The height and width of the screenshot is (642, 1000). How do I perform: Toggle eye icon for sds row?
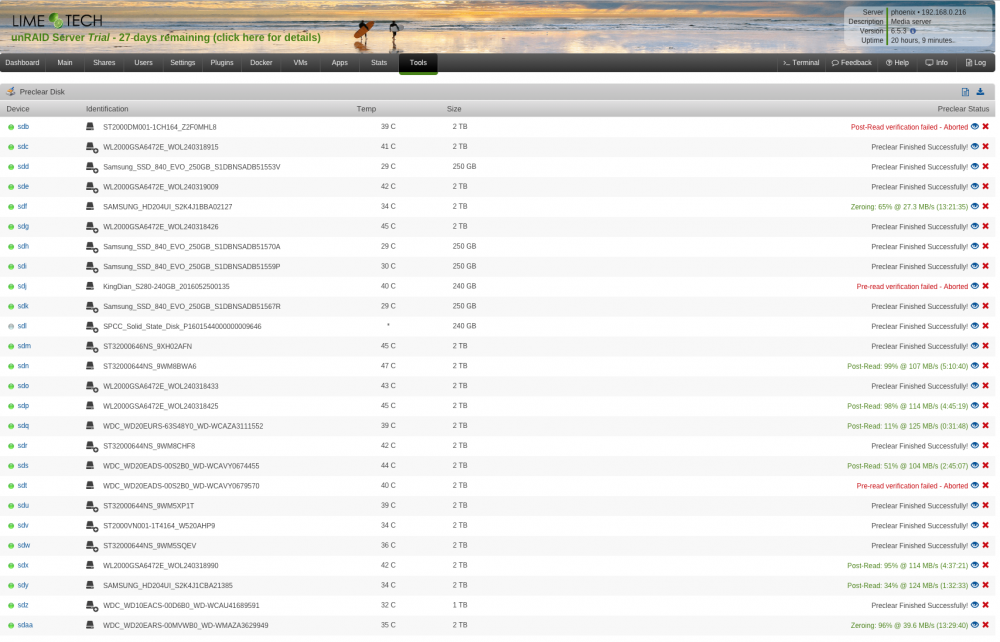pyautogui.click(x=974, y=466)
